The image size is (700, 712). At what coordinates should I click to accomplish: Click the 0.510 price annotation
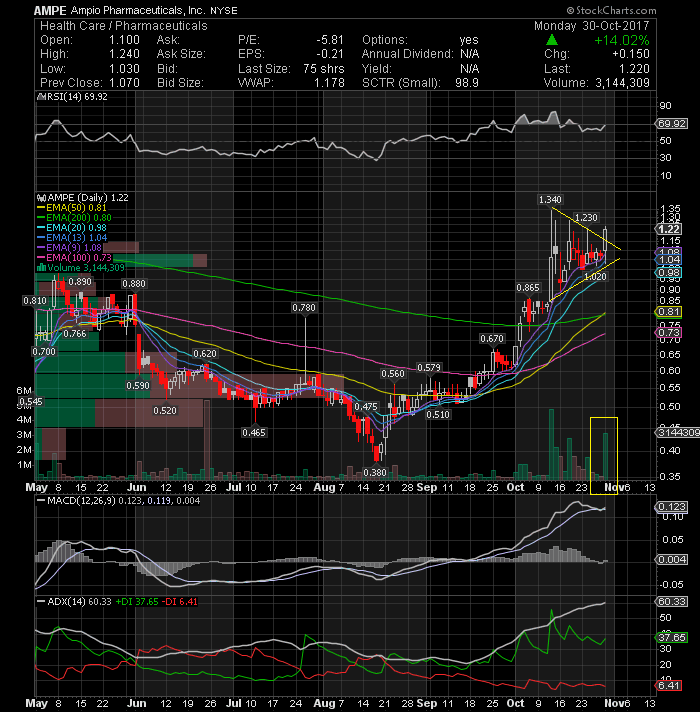[438, 414]
